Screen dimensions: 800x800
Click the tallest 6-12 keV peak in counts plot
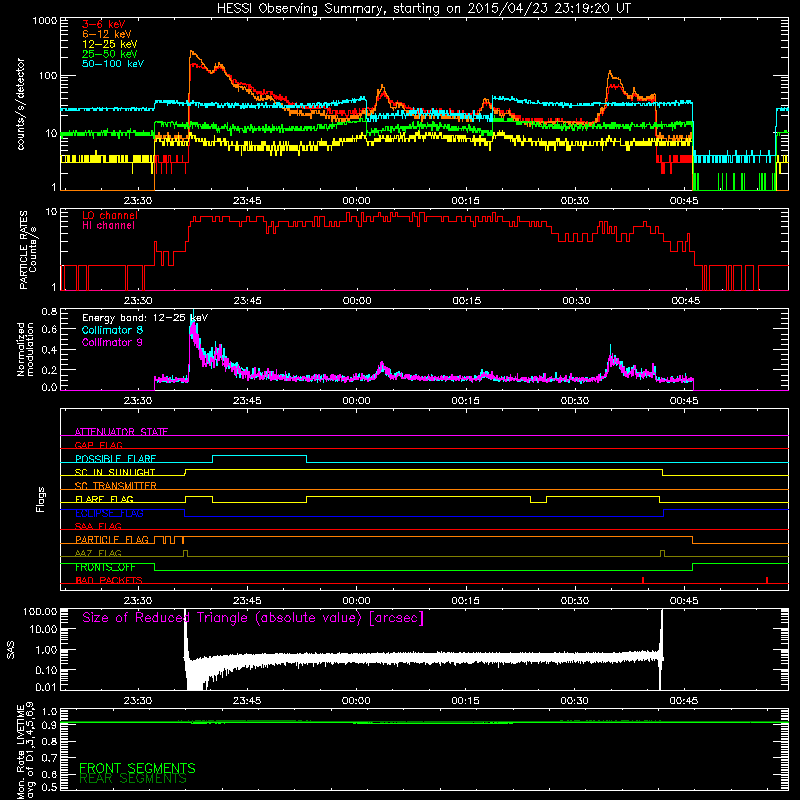coord(191,52)
